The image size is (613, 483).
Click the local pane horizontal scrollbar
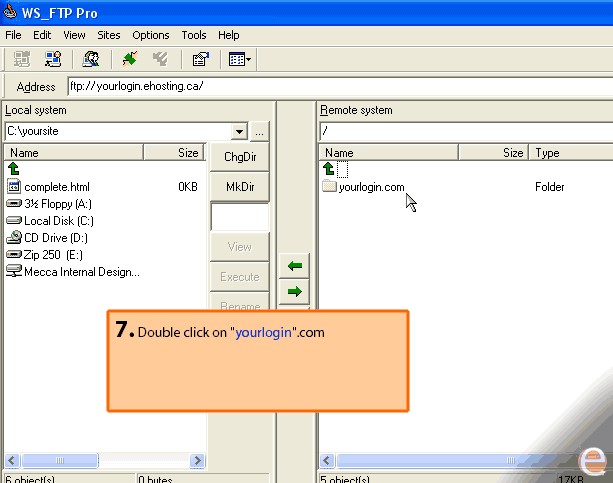100,460
